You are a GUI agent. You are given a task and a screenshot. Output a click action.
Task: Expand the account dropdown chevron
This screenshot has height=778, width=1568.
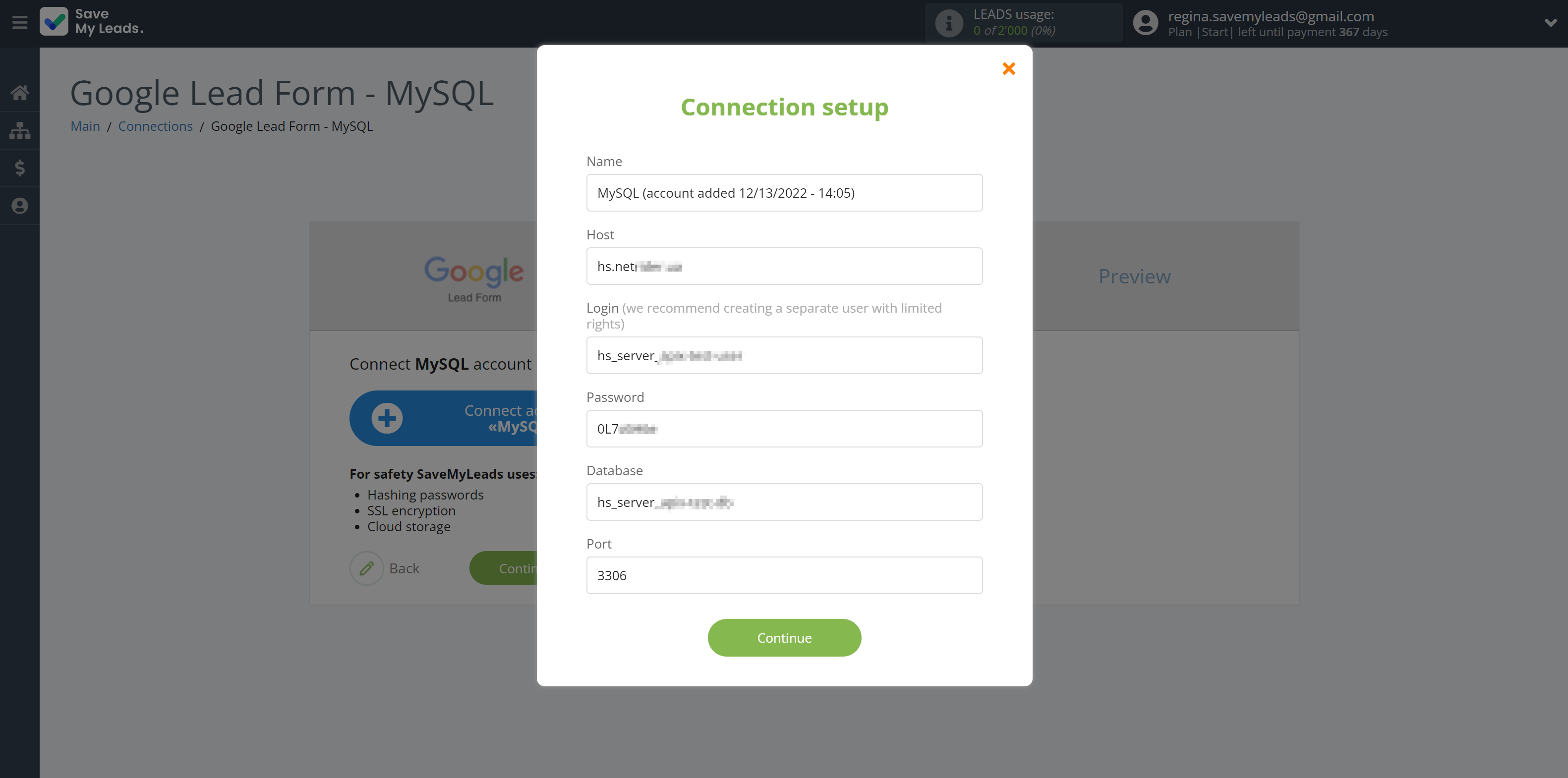tap(1550, 23)
